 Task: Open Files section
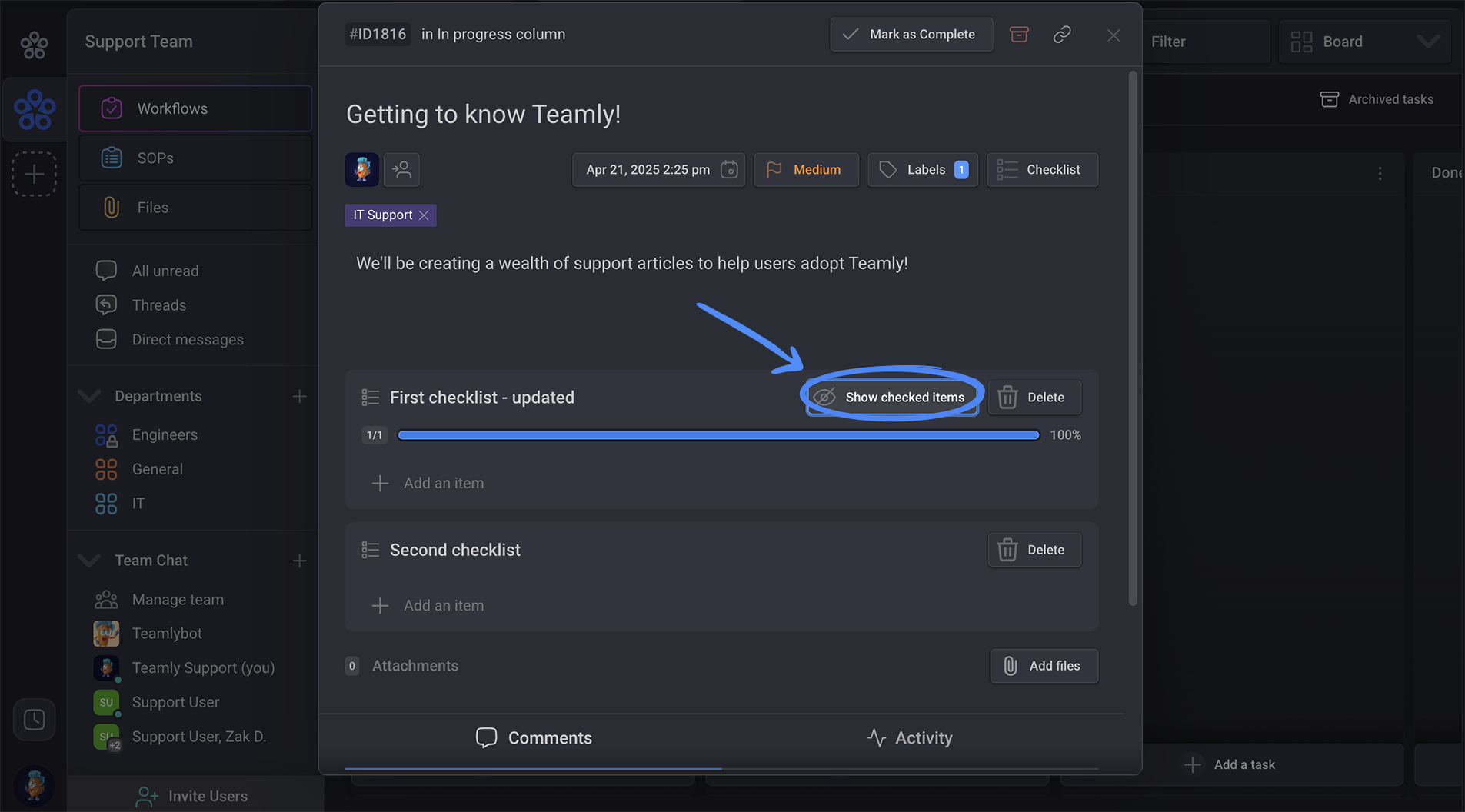coord(195,207)
